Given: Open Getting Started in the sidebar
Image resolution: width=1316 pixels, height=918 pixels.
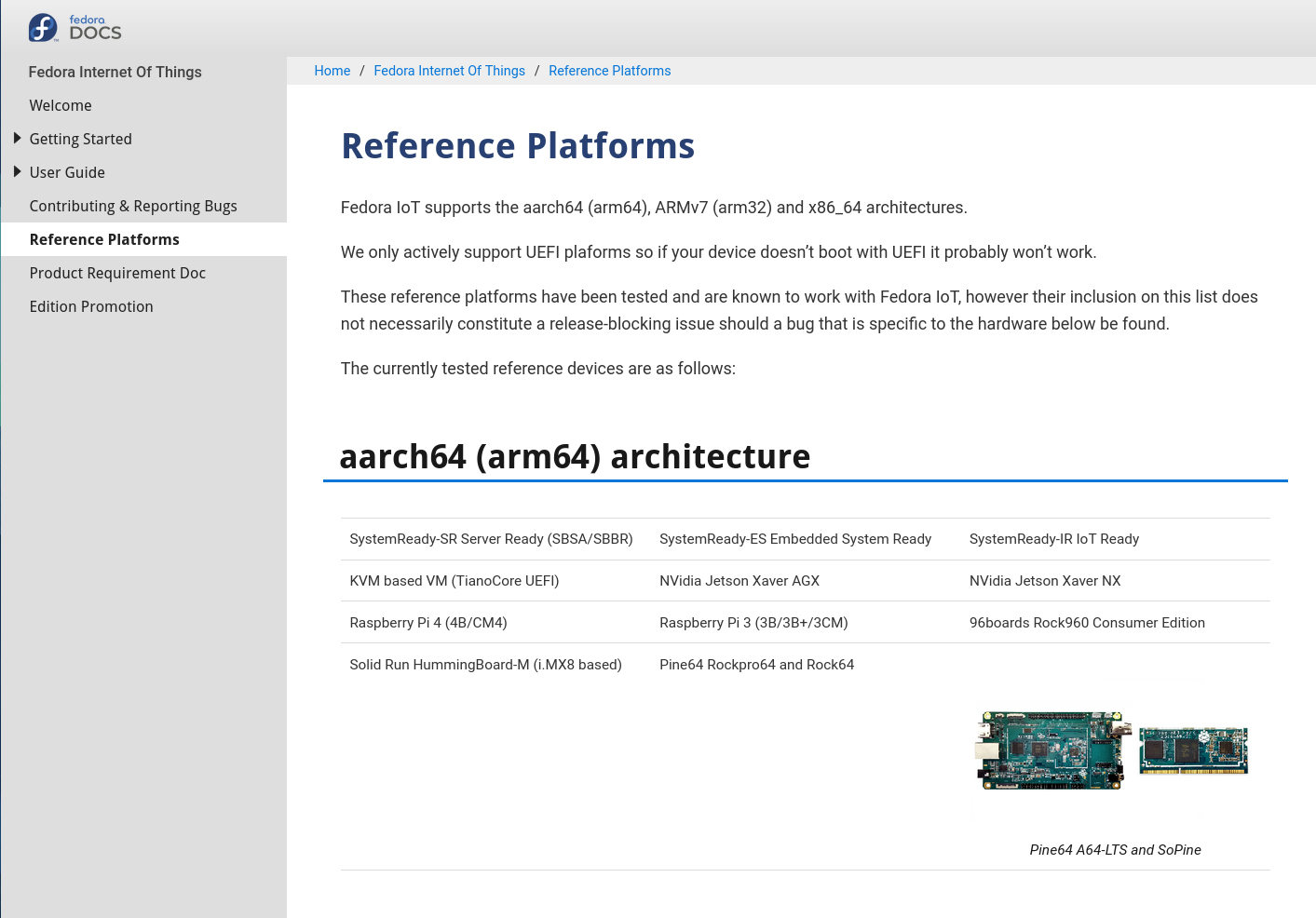Looking at the screenshot, I should (x=80, y=139).
